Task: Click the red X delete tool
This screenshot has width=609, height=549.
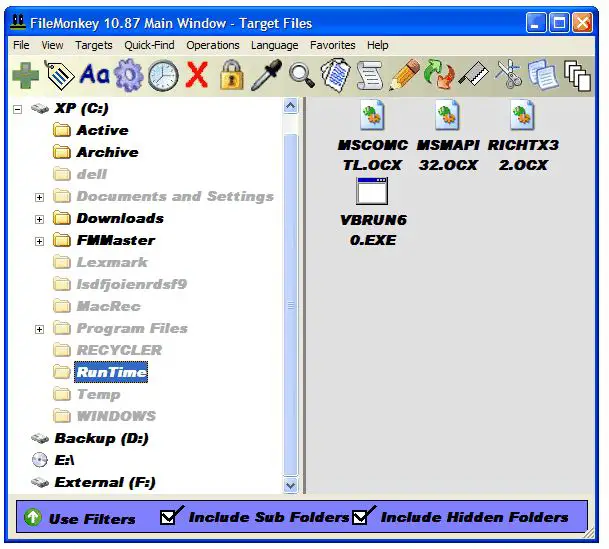Action: pyautogui.click(x=197, y=75)
